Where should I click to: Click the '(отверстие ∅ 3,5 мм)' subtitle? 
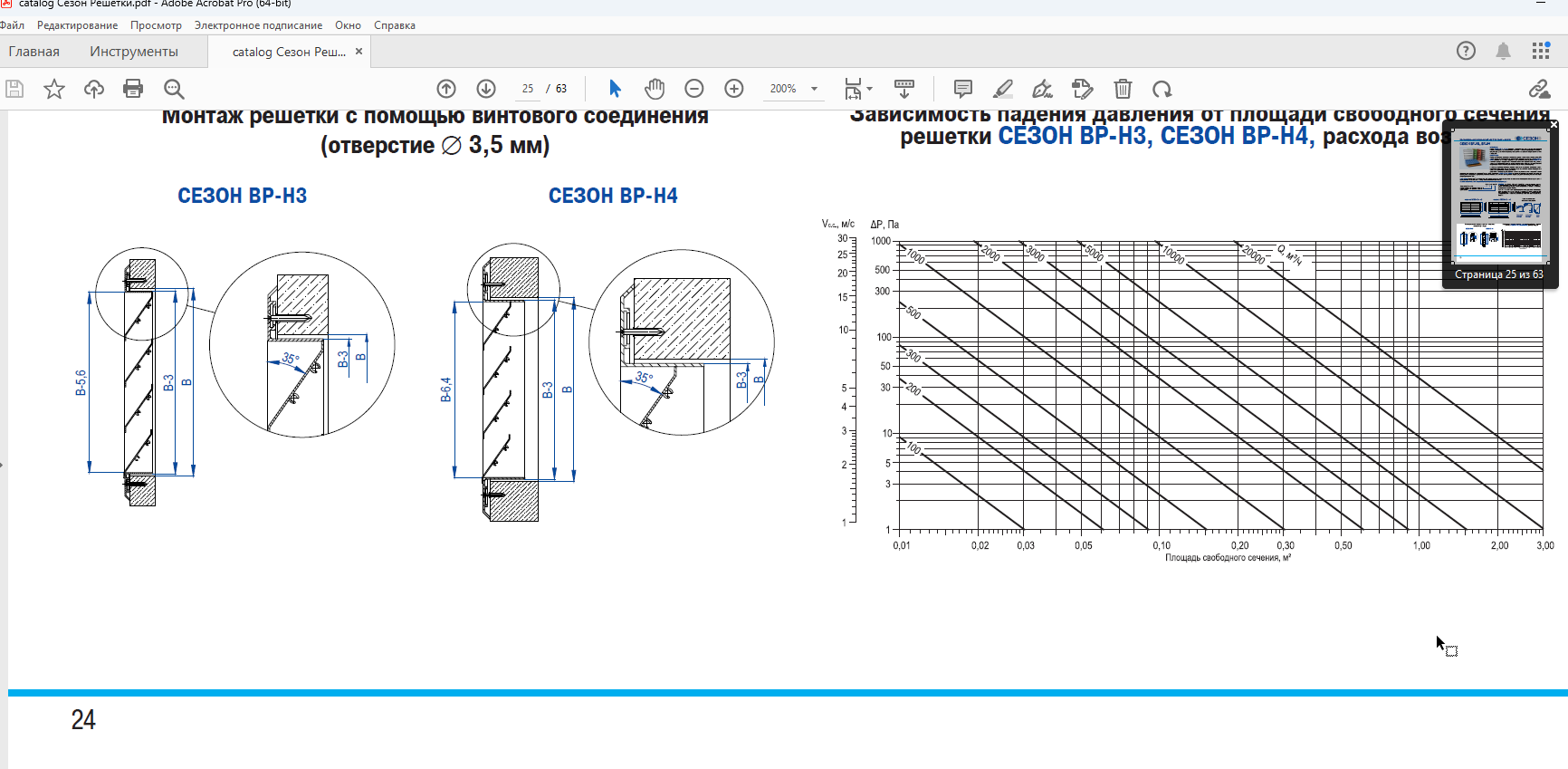(435, 146)
